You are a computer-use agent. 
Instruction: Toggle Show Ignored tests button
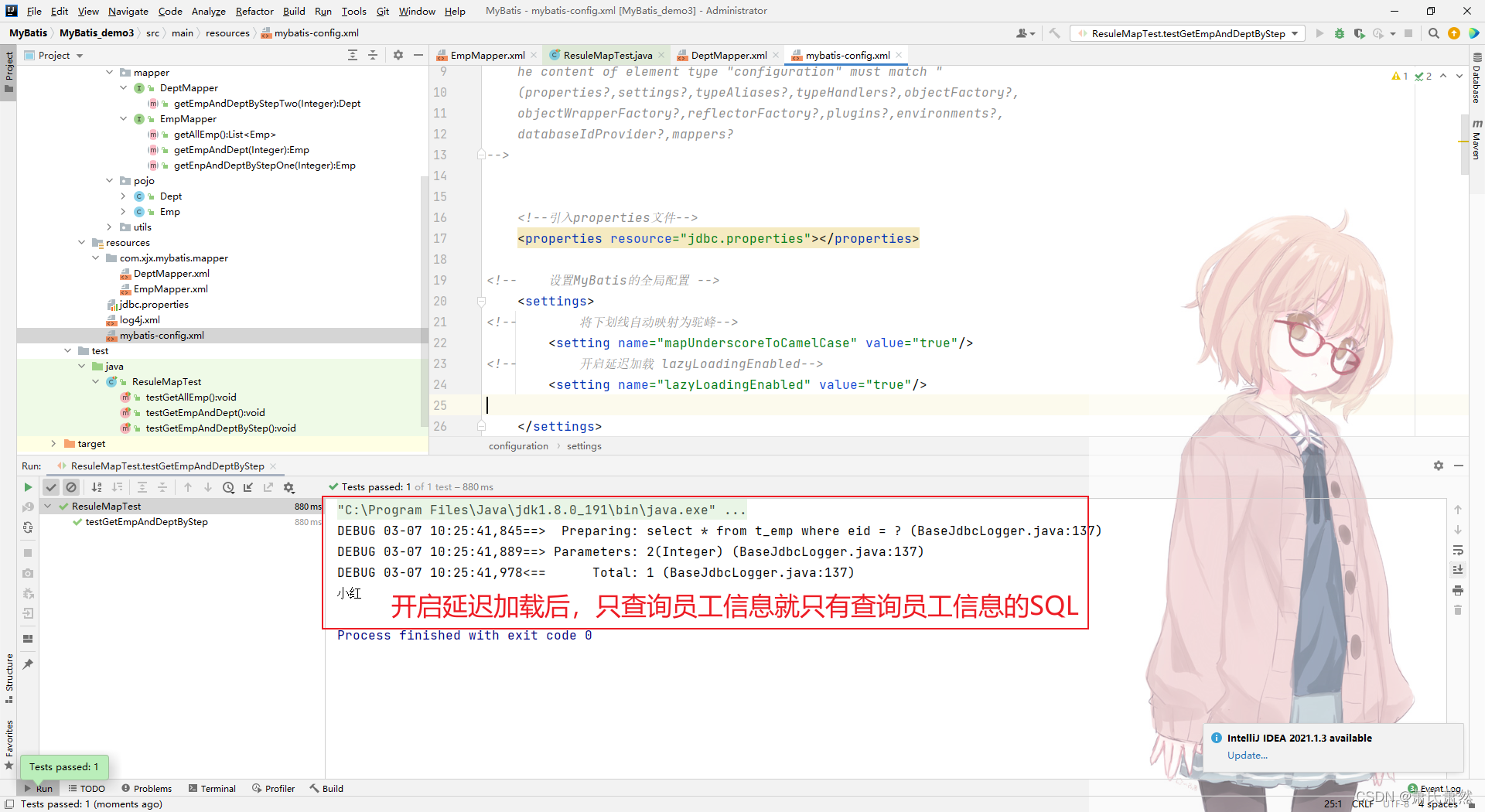coord(71,487)
